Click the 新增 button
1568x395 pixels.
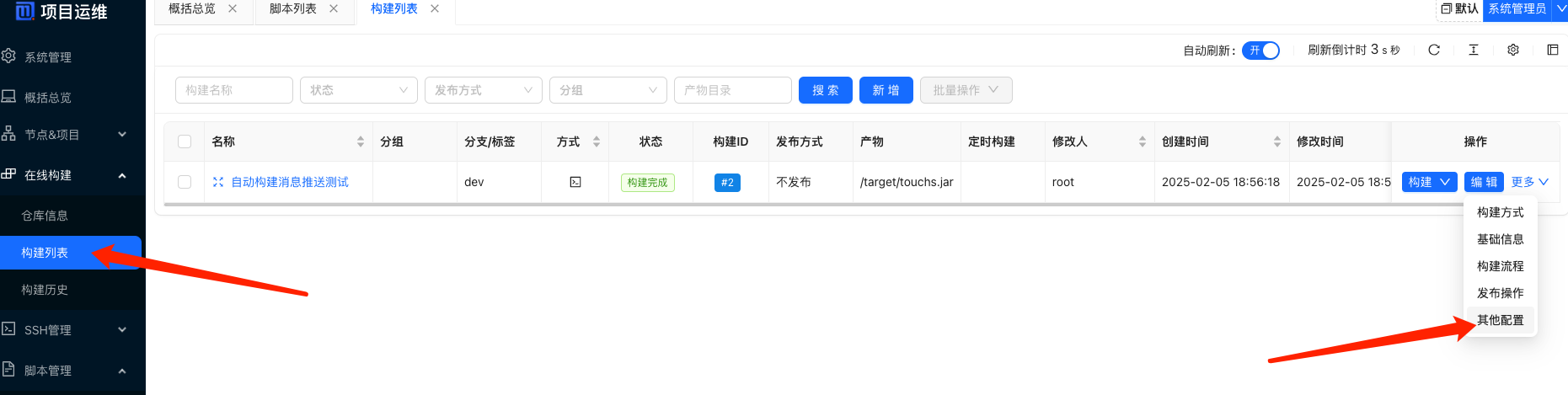click(x=886, y=90)
